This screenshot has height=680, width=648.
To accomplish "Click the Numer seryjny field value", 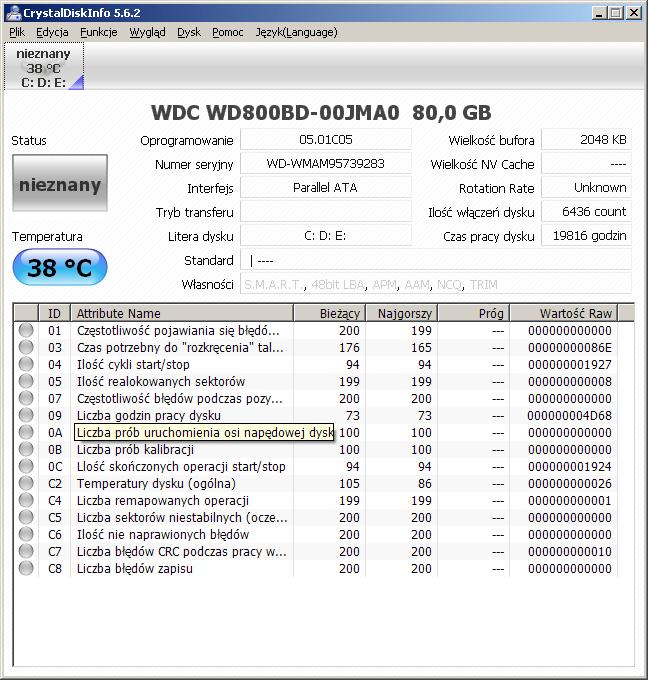I will click(326, 163).
